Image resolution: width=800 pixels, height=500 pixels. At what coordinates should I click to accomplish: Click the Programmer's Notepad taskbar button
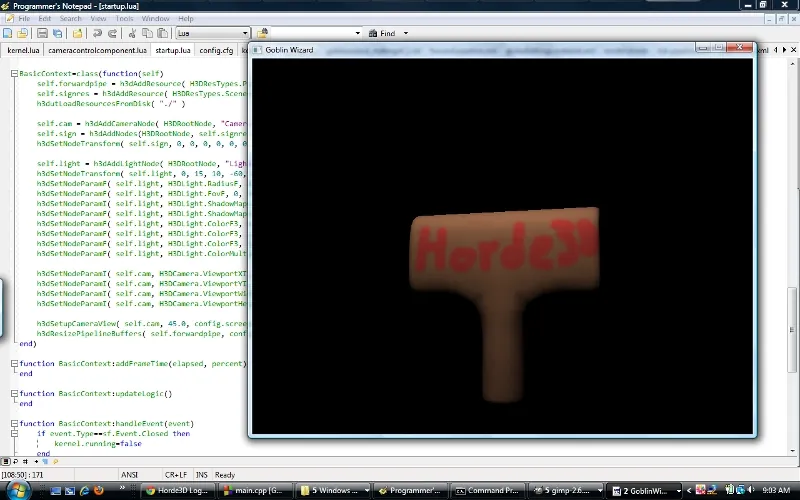click(411, 491)
